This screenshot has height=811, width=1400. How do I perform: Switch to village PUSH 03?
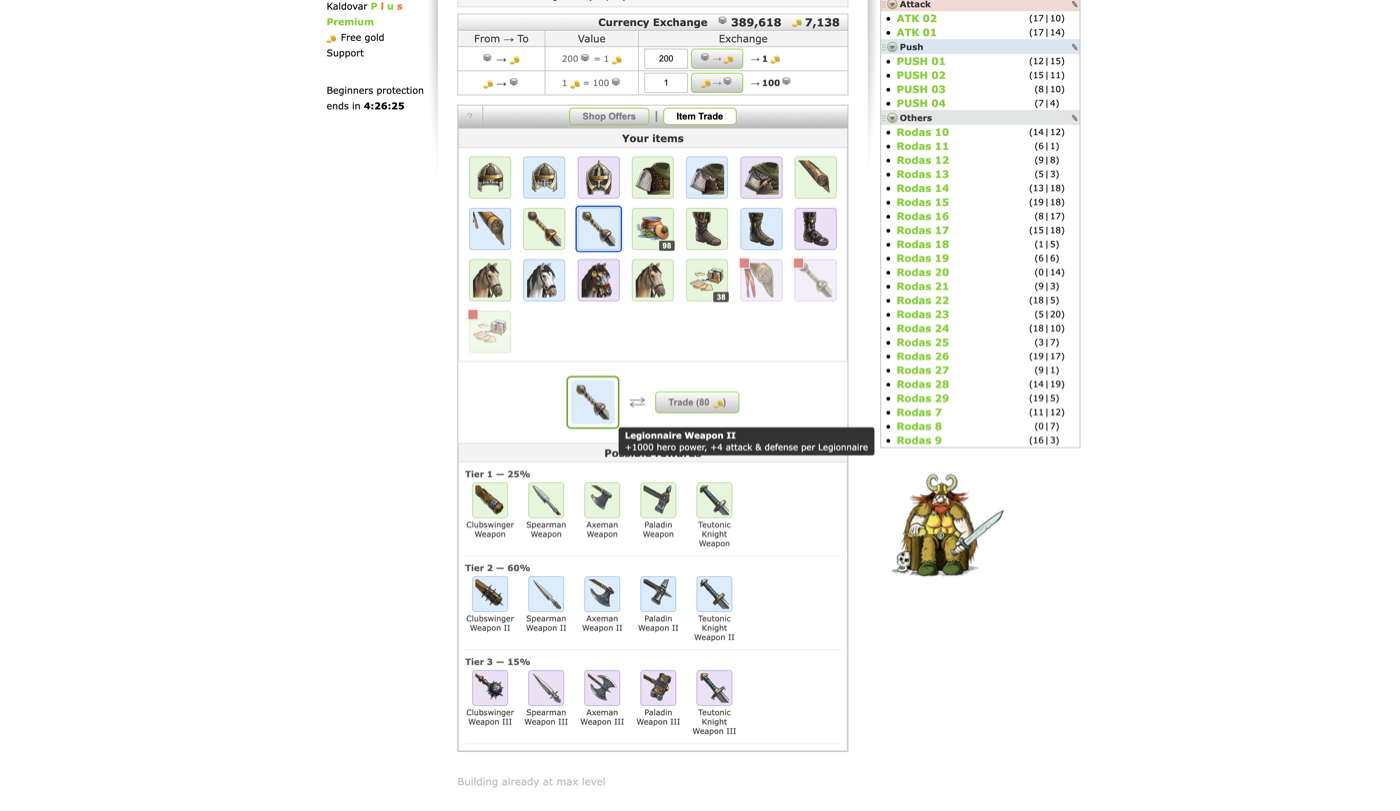tap(921, 90)
